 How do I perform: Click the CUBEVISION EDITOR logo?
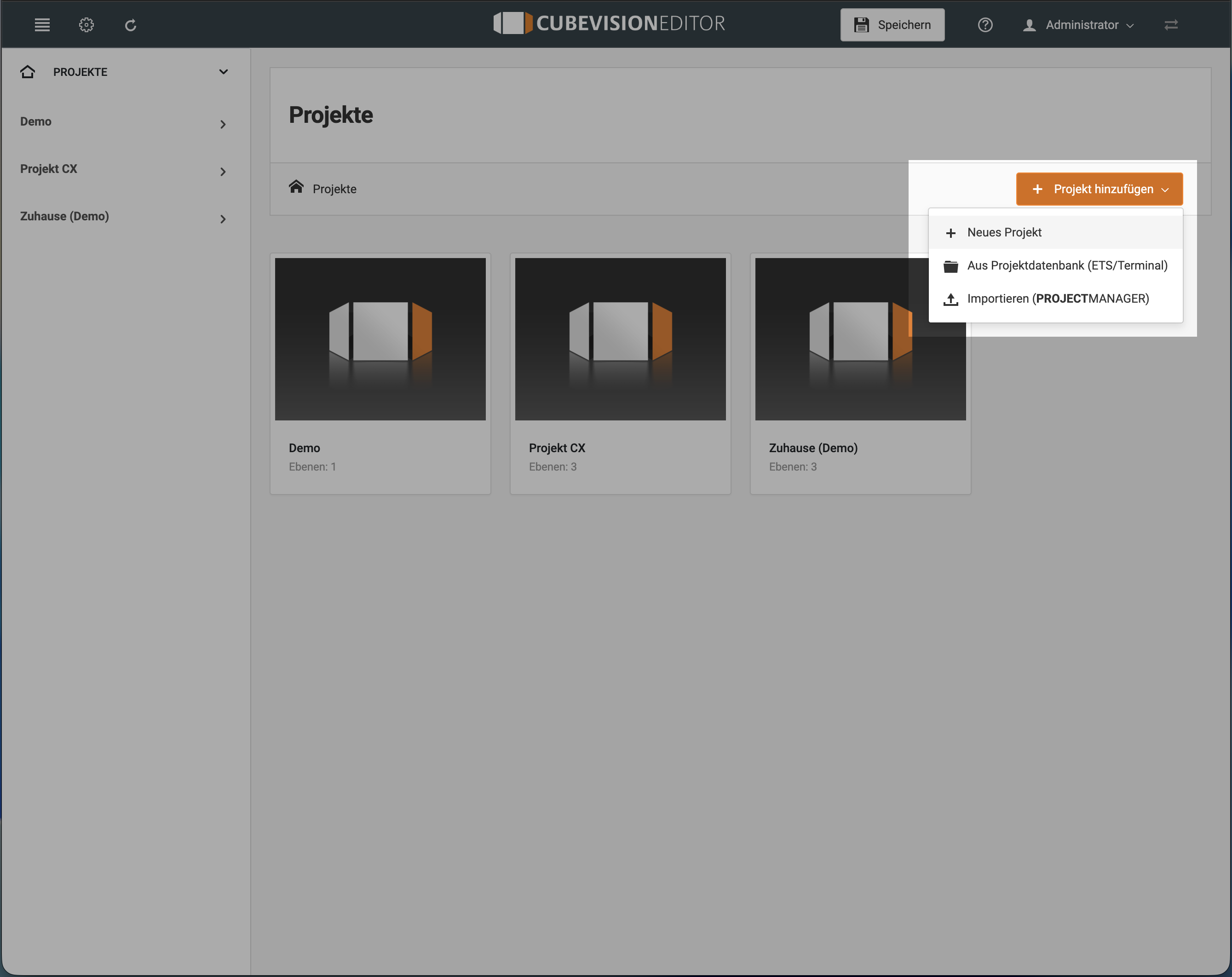point(609,23)
